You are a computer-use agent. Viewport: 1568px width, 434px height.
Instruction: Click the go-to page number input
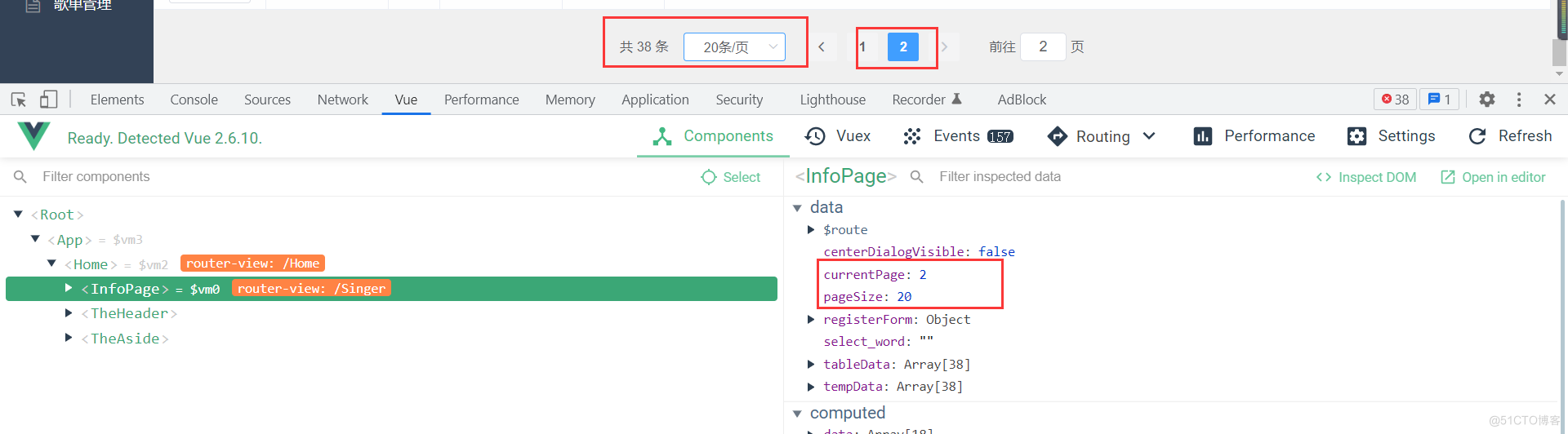point(1043,47)
